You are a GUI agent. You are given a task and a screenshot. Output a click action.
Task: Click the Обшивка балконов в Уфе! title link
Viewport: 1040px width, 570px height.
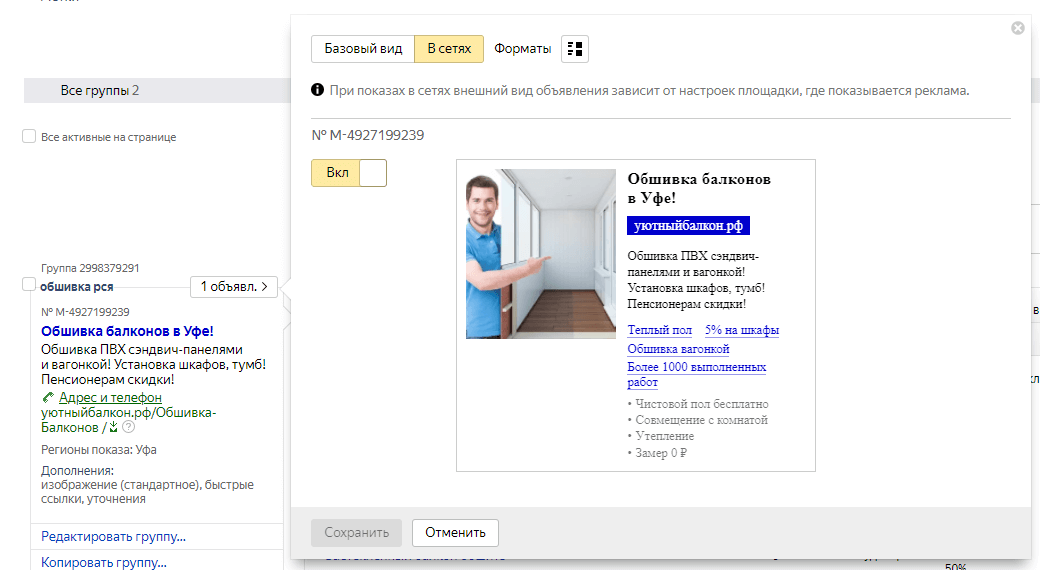[x=127, y=331]
